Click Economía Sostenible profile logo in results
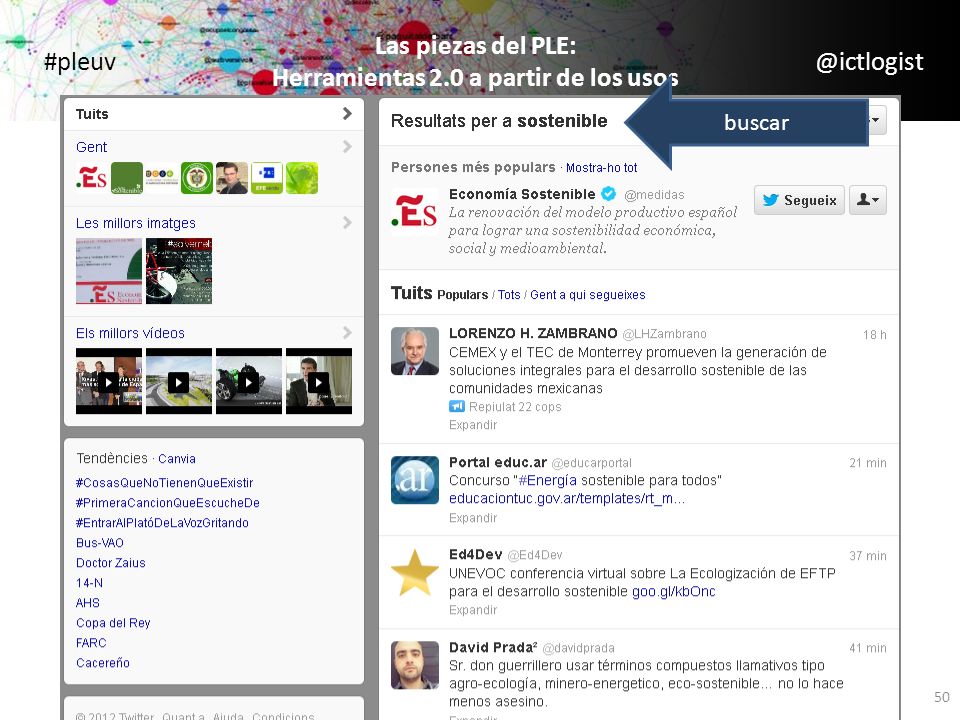The image size is (960, 720). 414,211
